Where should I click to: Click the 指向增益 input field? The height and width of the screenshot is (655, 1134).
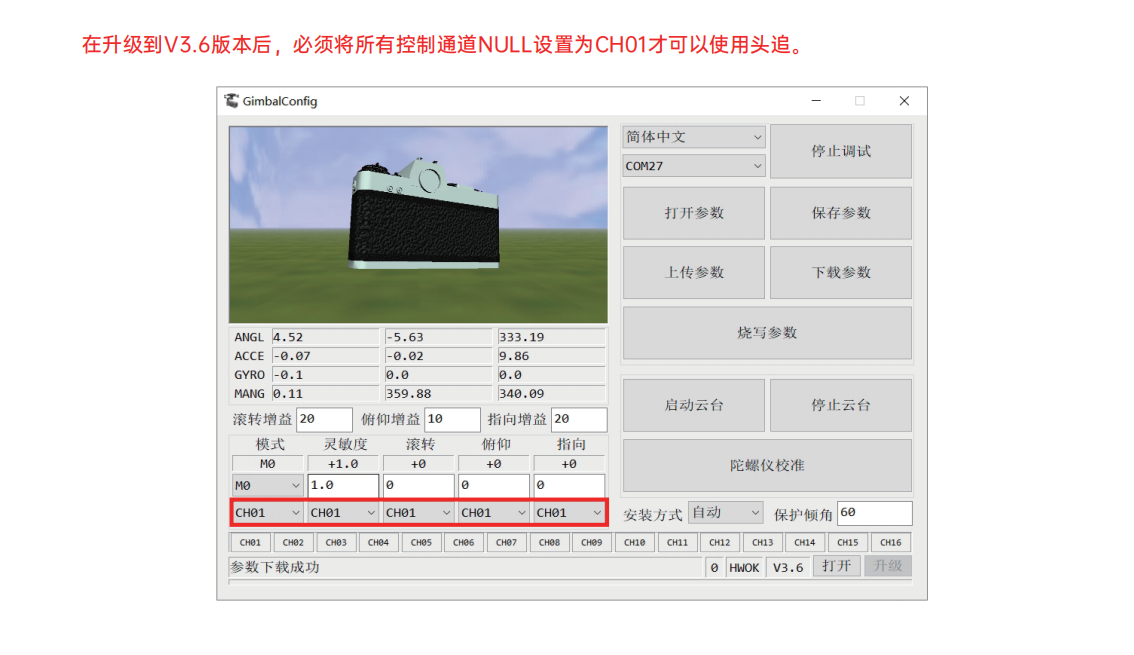579,419
